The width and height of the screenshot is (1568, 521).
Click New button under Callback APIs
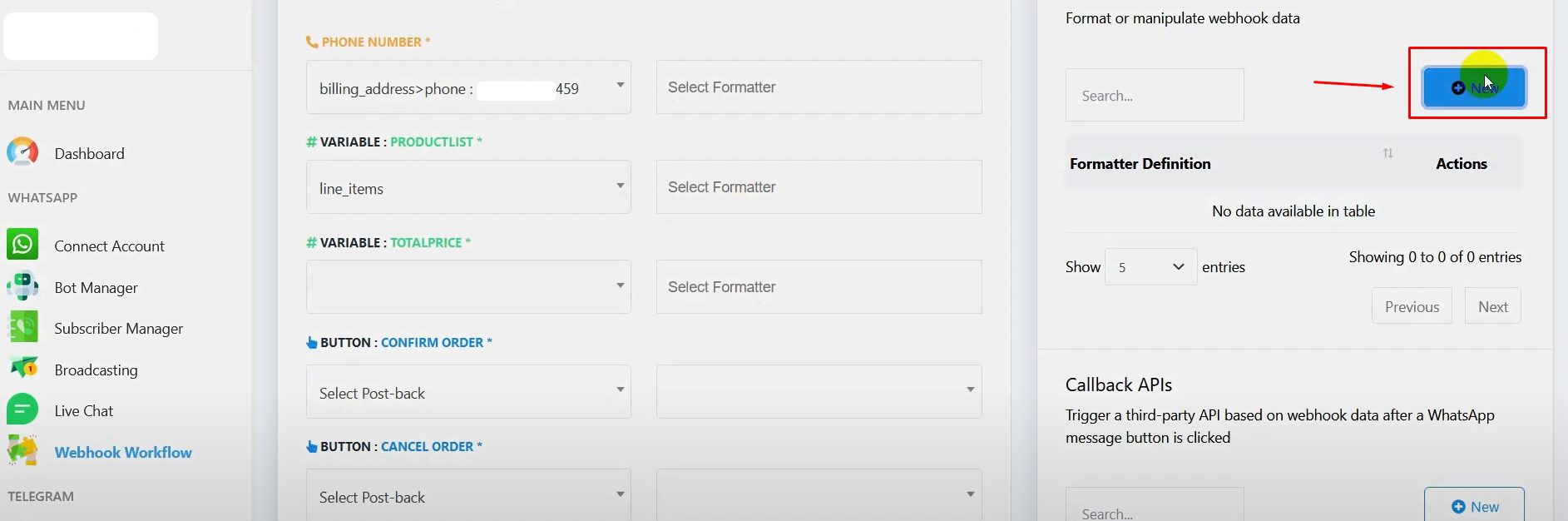click(x=1474, y=506)
